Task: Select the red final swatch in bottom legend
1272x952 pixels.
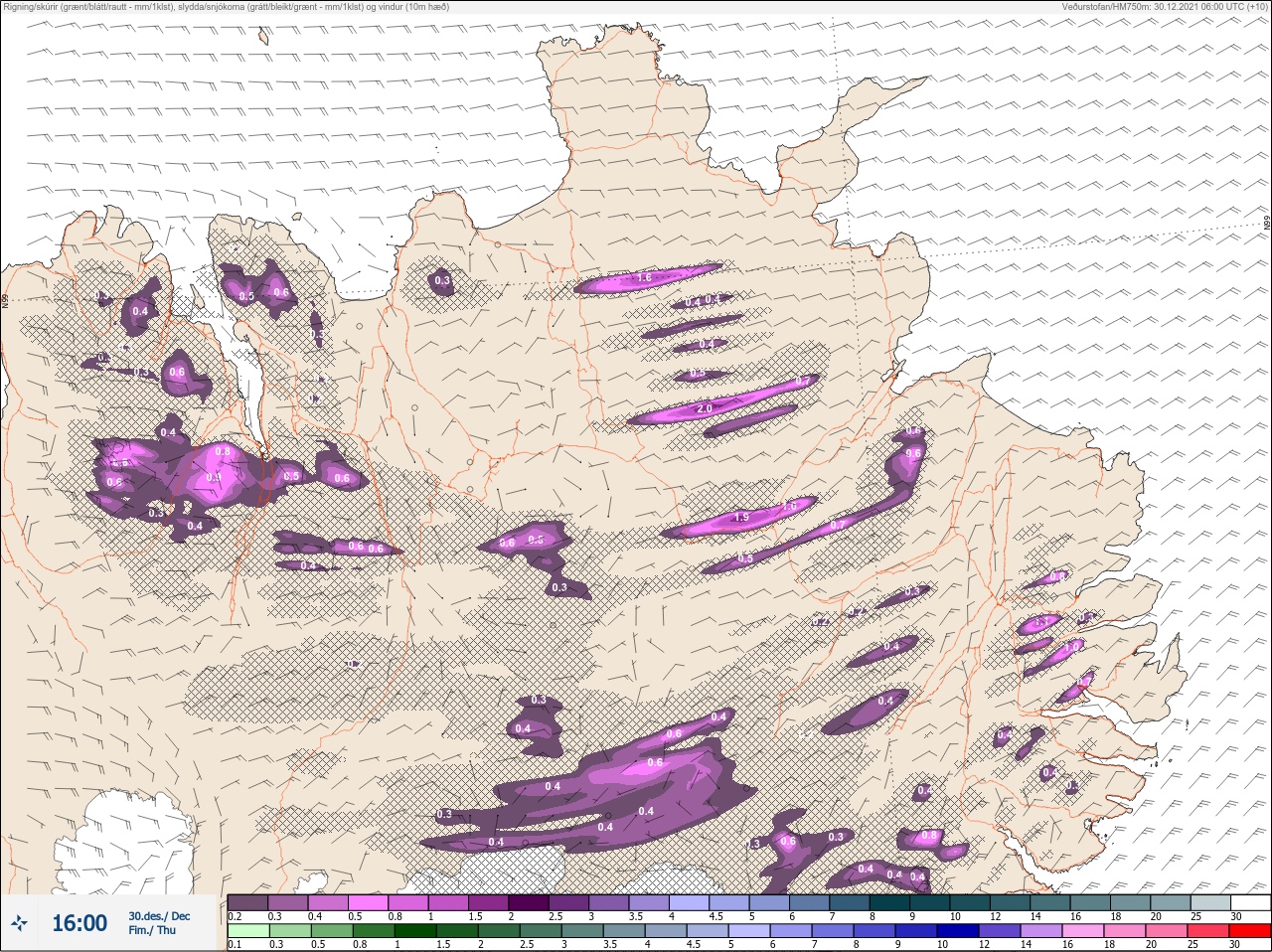Action: pyautogui.click(x=1249, y=932)
